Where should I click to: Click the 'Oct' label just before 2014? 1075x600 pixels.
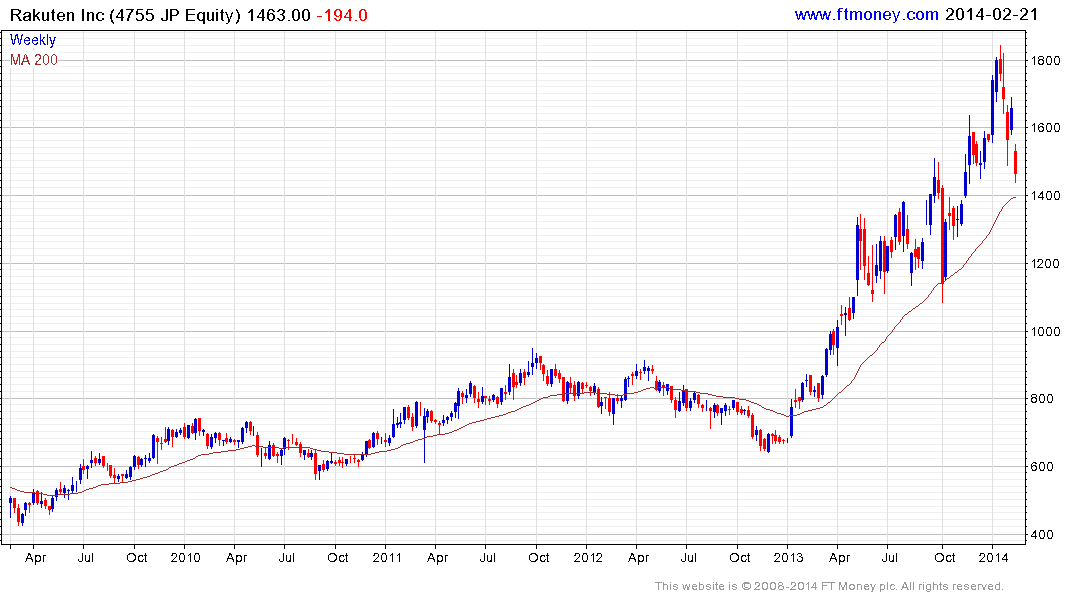[x=945, y=557]
